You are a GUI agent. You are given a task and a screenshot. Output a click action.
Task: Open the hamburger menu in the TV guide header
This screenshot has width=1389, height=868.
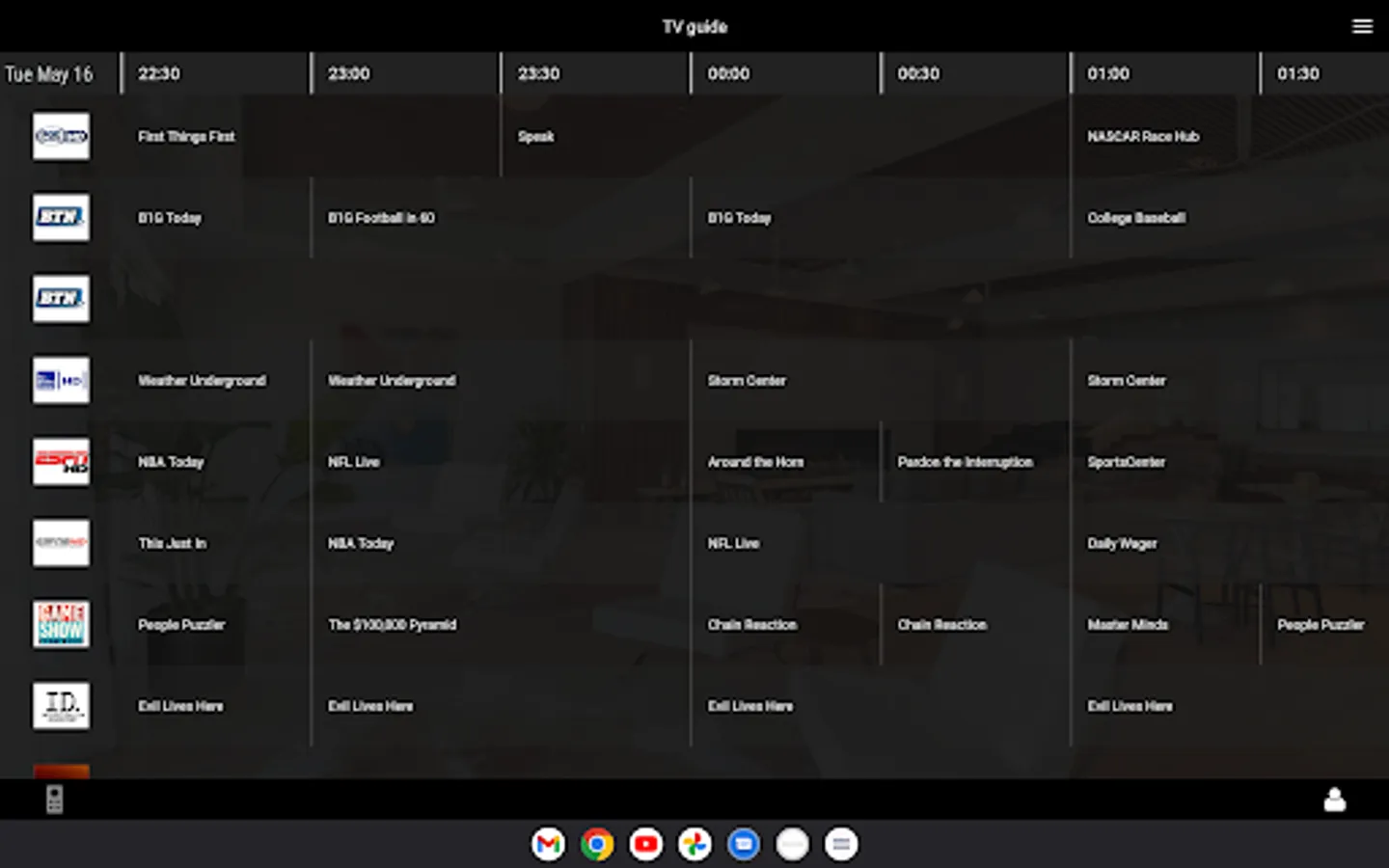(x=1362, y=26)
